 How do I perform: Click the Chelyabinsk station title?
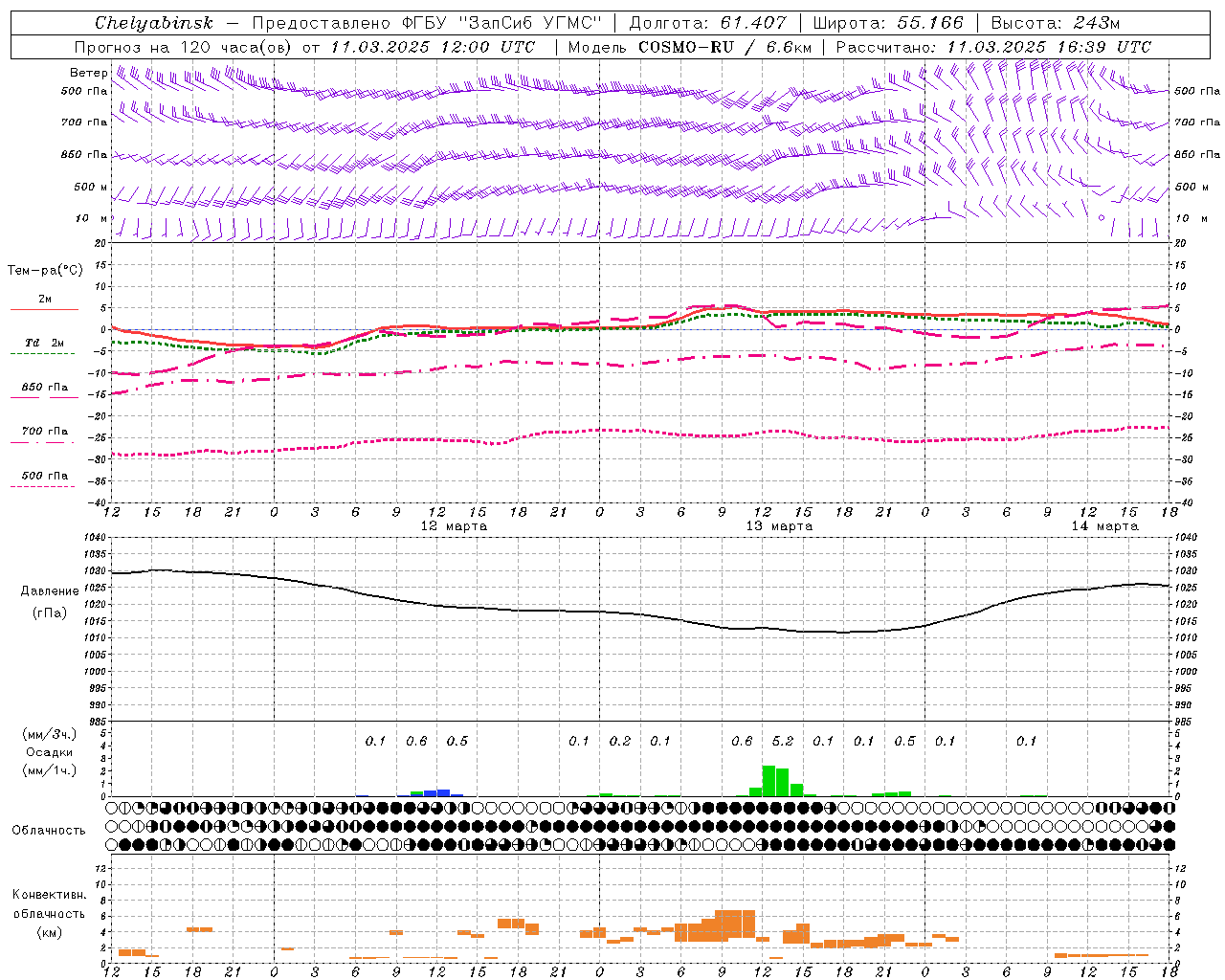coord(153,23)
